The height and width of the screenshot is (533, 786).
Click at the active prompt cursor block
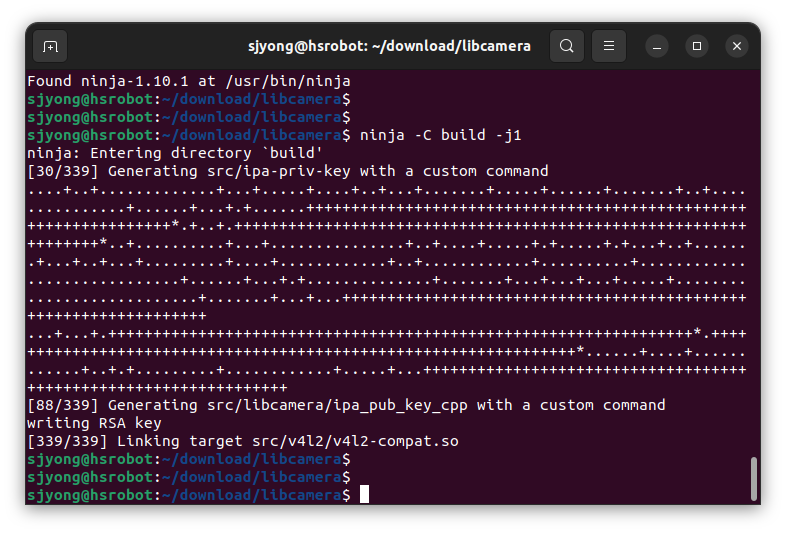coord(364,494)
